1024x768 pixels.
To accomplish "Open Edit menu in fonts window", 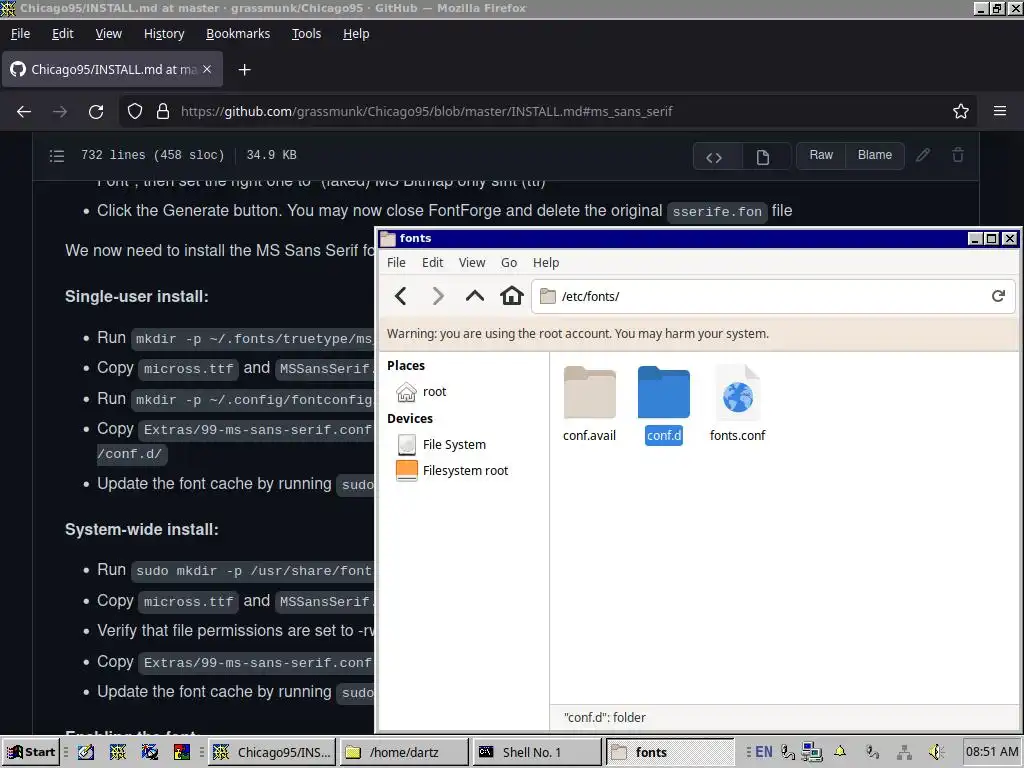I will [432, 263].
